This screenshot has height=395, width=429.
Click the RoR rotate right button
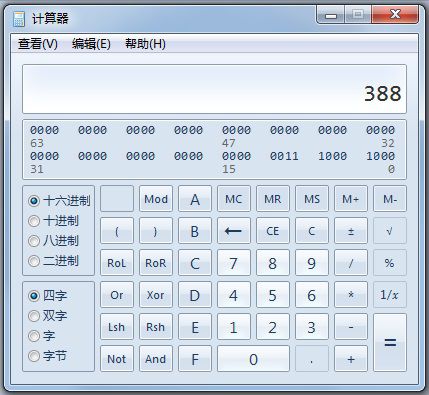pos(156,263)
